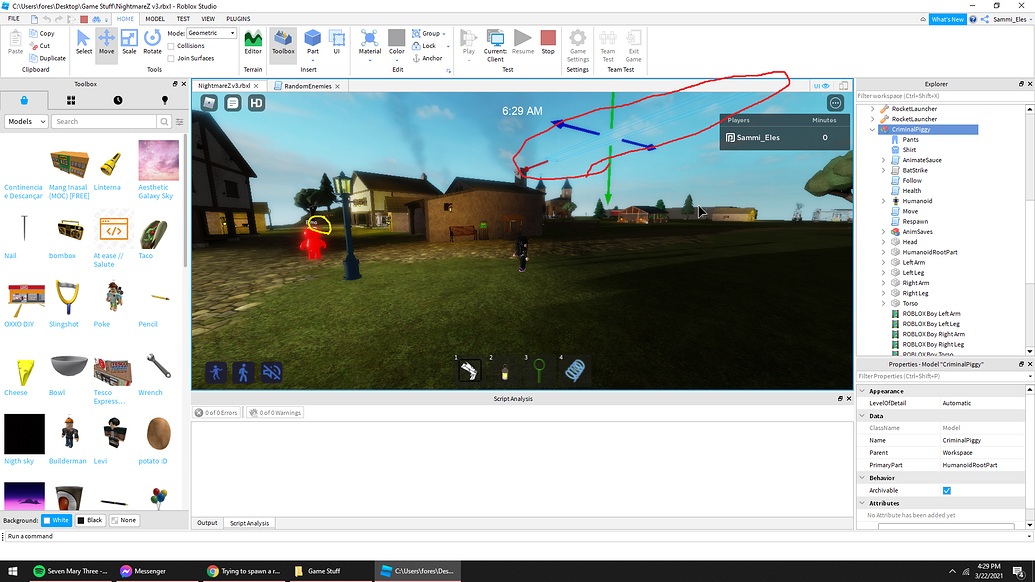This screenshot has height=582, width=1035.
Task: Insert a new Part
Action: pos(313,43)
